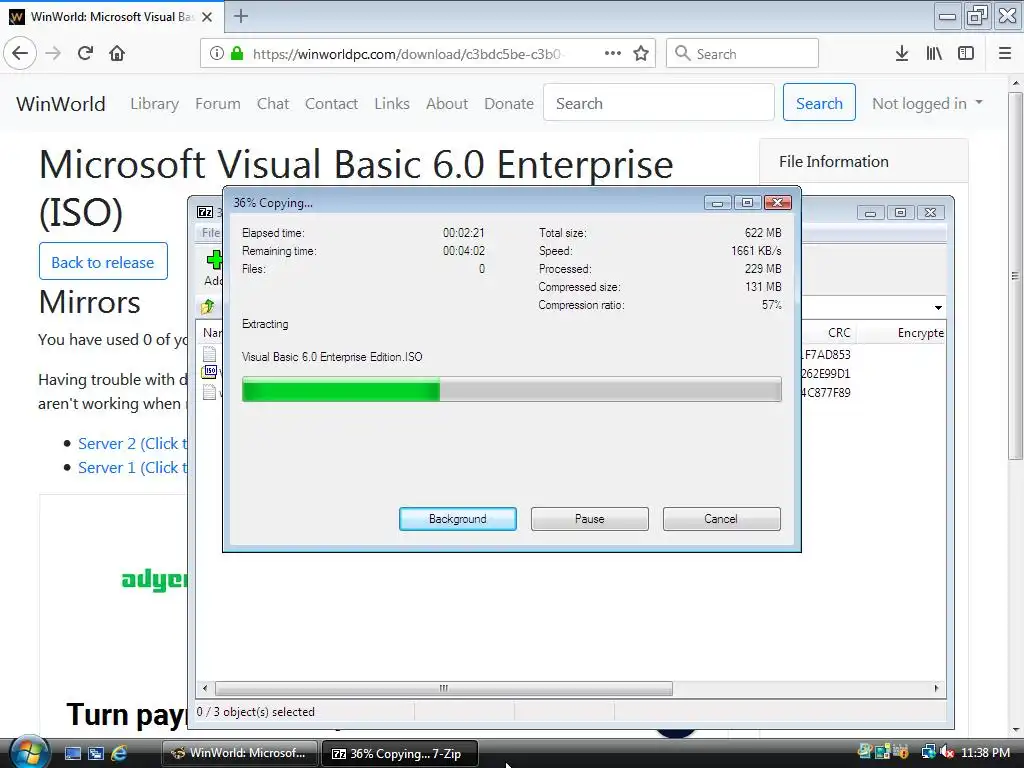Open page actions three-dot menu

pyautogui.click(x=613, y=54)
